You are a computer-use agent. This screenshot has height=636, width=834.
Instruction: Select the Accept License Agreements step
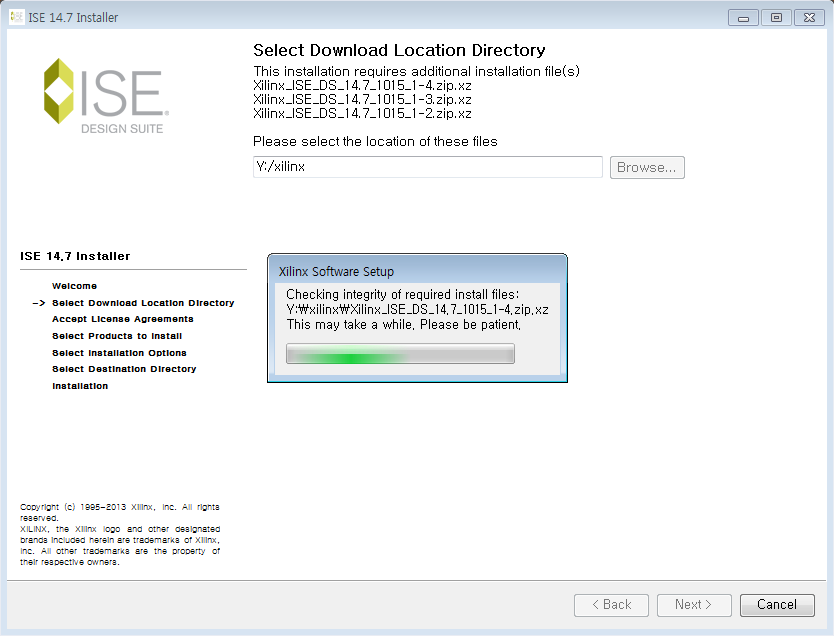pyautogui.click(x=123, y=319)
